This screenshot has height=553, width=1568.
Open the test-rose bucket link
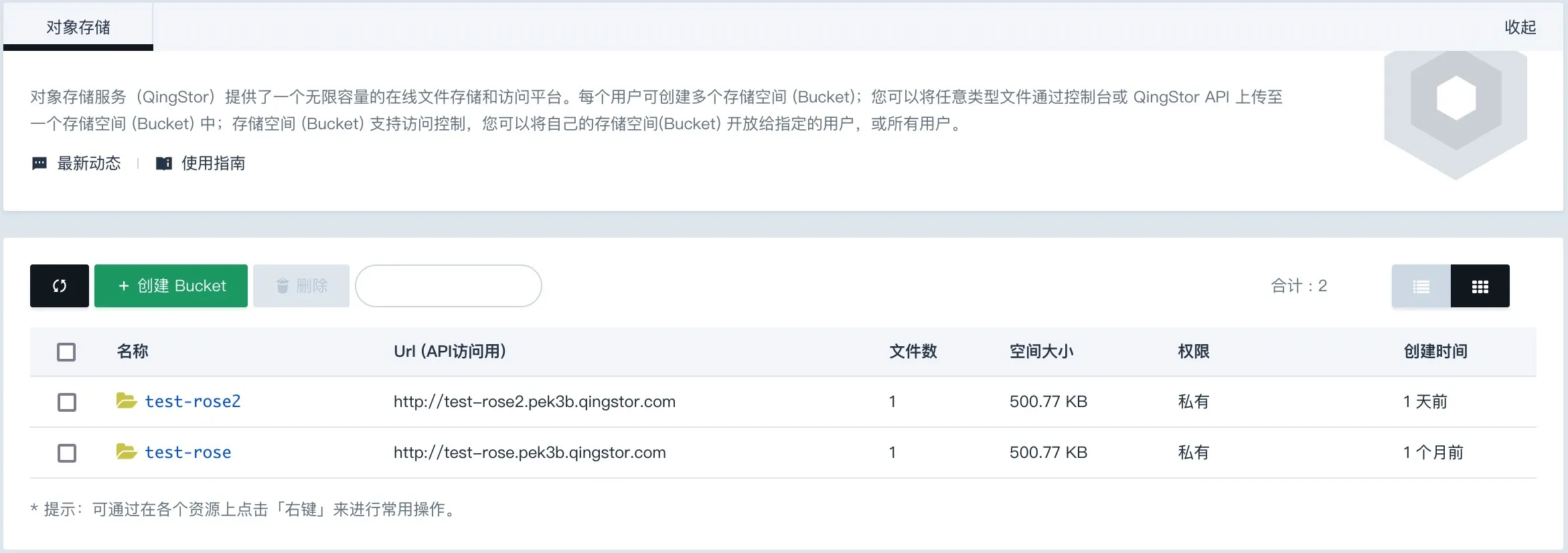tap(188, 453)
